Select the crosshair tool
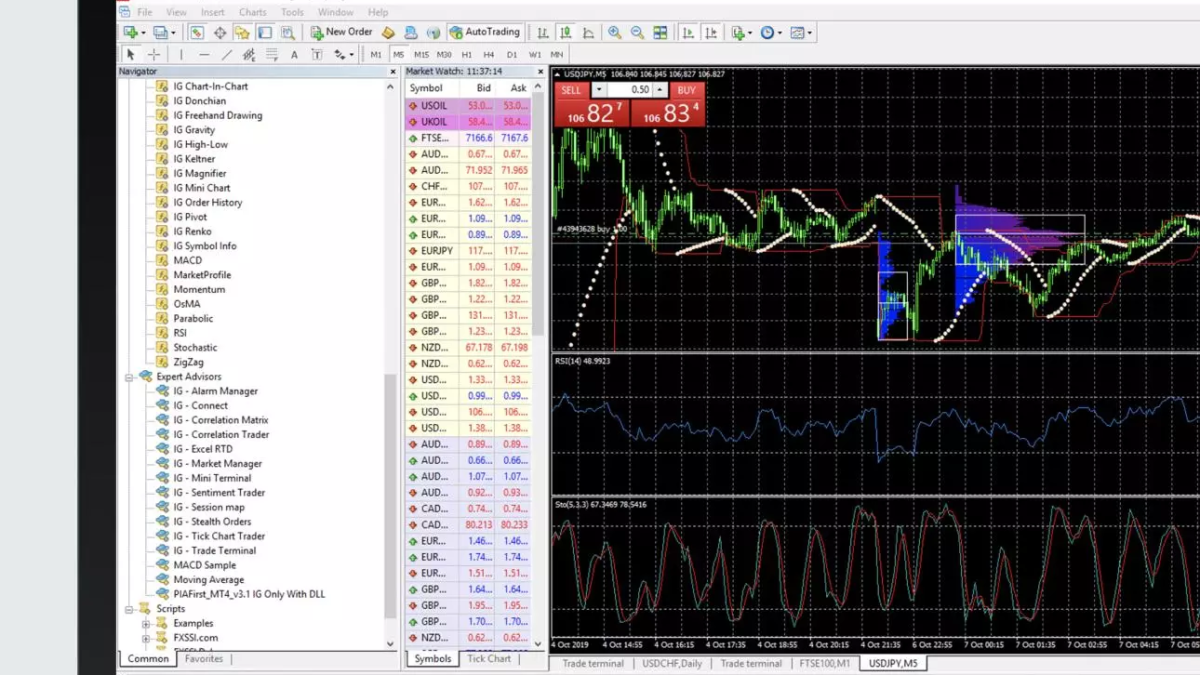1200x675 pixels. tap(153, 54)
